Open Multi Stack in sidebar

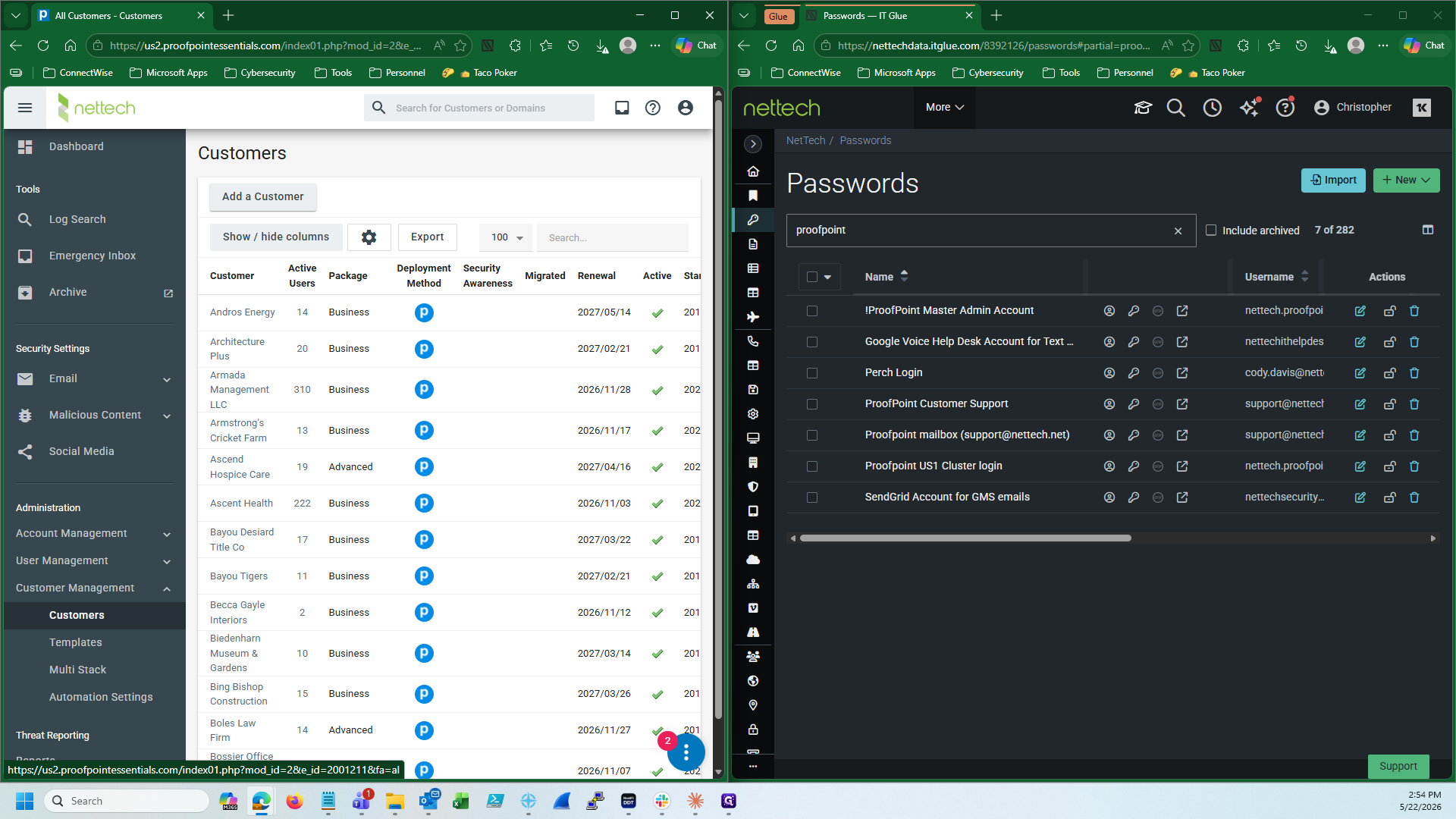78,670
